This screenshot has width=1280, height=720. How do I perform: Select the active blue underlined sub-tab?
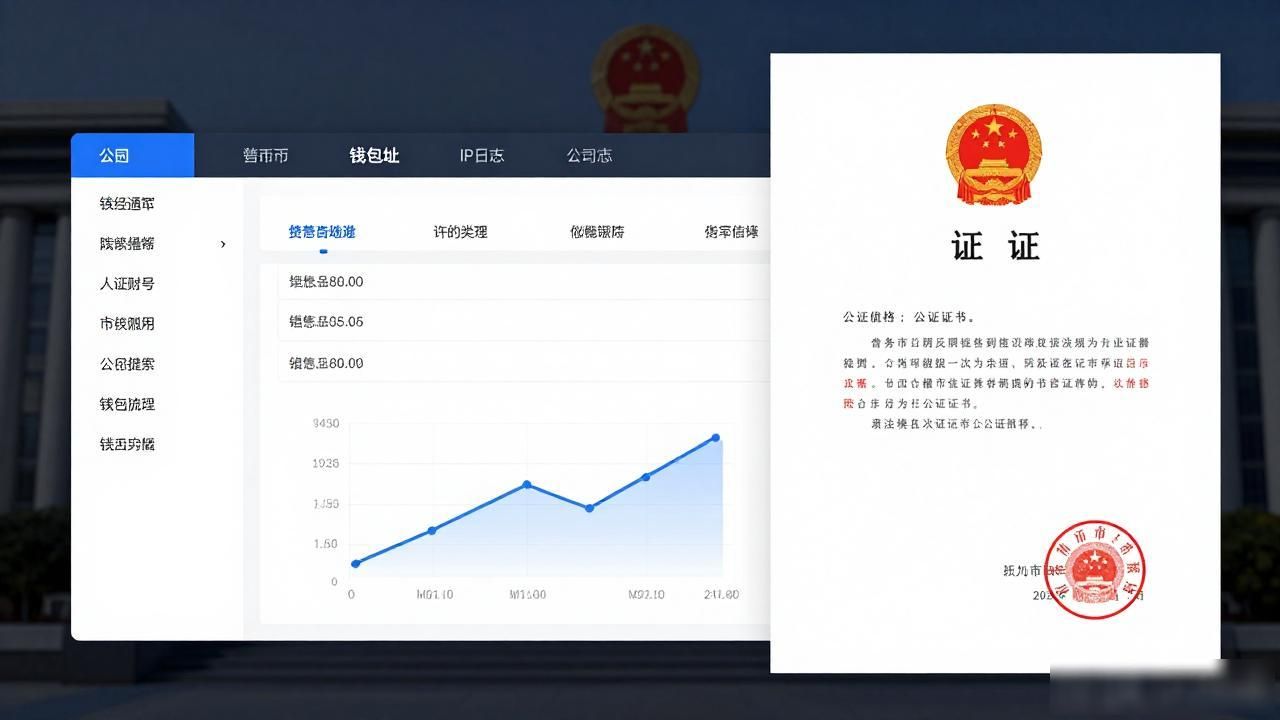pos(322,232)
